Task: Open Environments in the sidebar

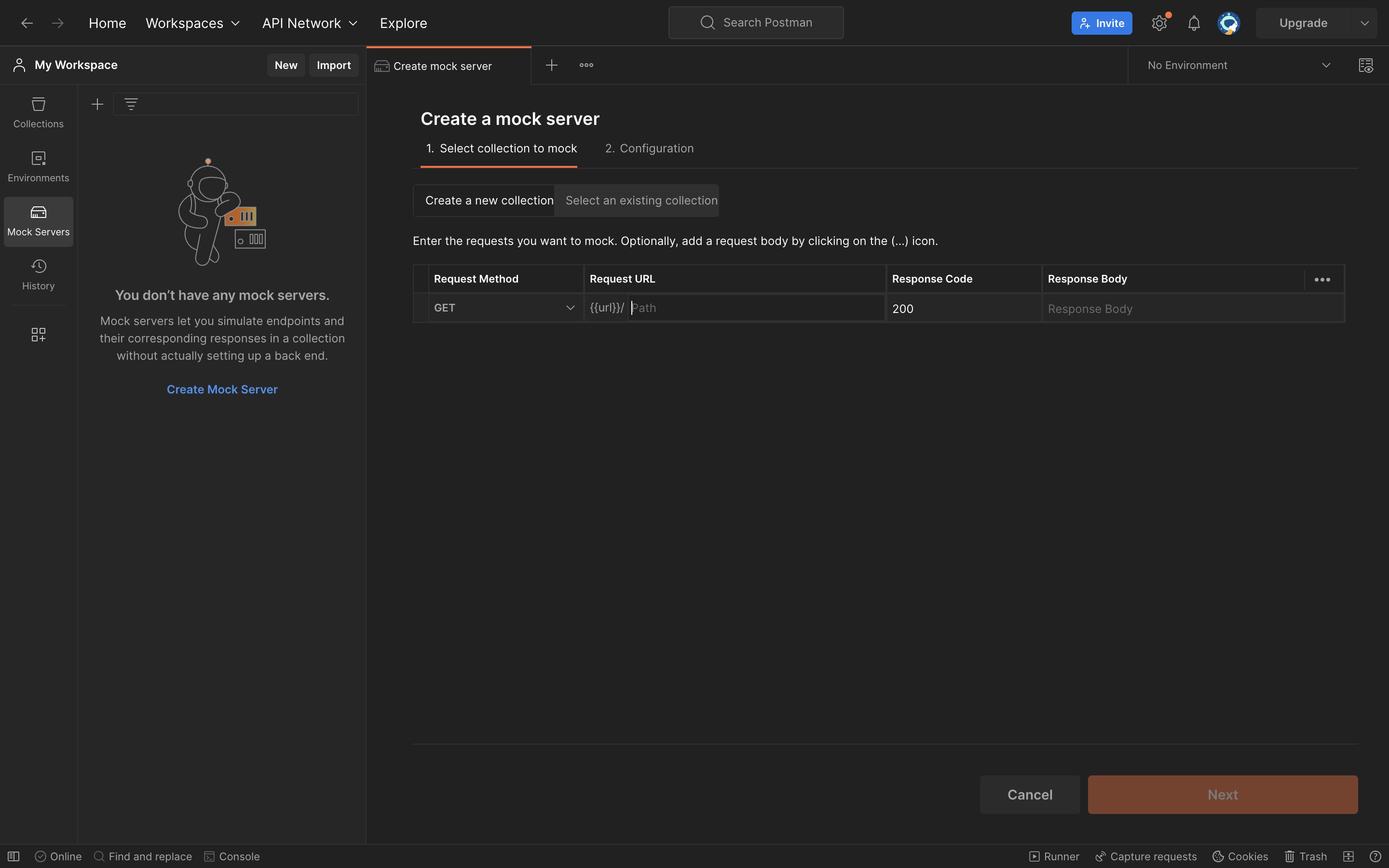Action: pyautogui.click(x=39, y=166)
